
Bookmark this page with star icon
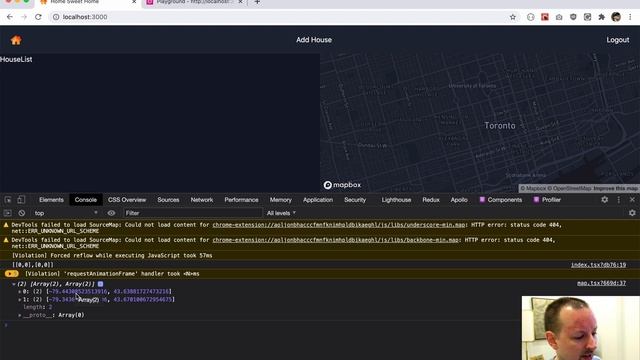513,17
